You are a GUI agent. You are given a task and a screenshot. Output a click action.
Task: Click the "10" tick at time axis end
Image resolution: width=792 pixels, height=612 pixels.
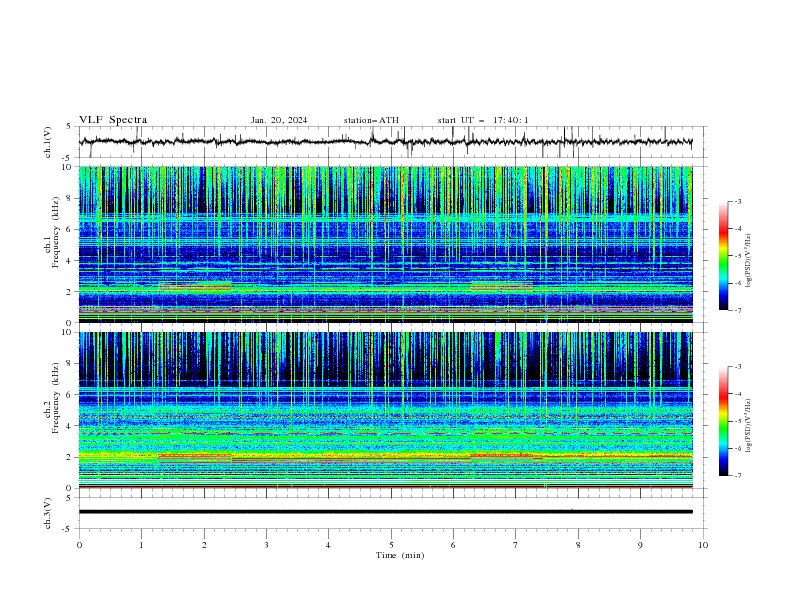tap(703, 545)
